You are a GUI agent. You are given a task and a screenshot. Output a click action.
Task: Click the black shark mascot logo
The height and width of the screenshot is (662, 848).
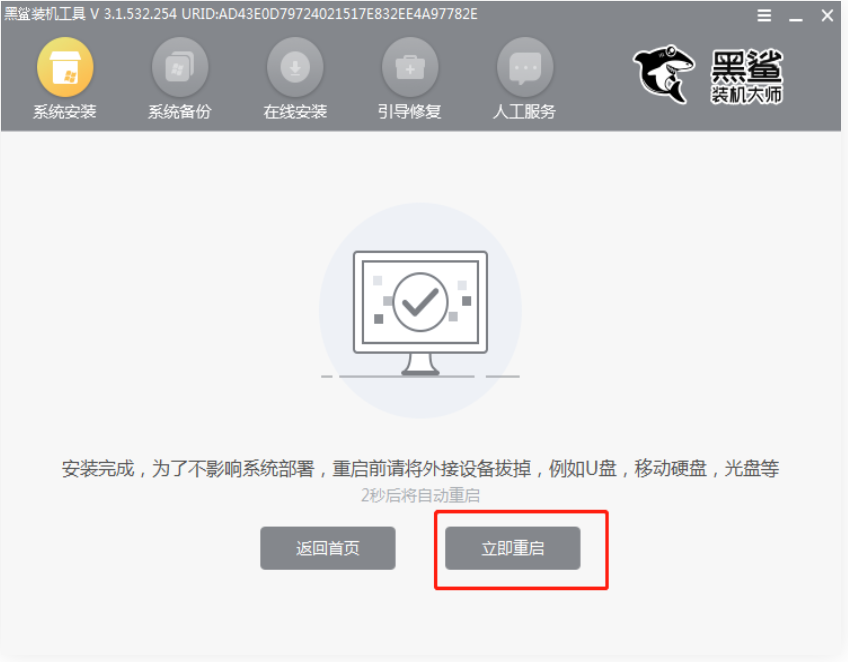tap(664, 74)
